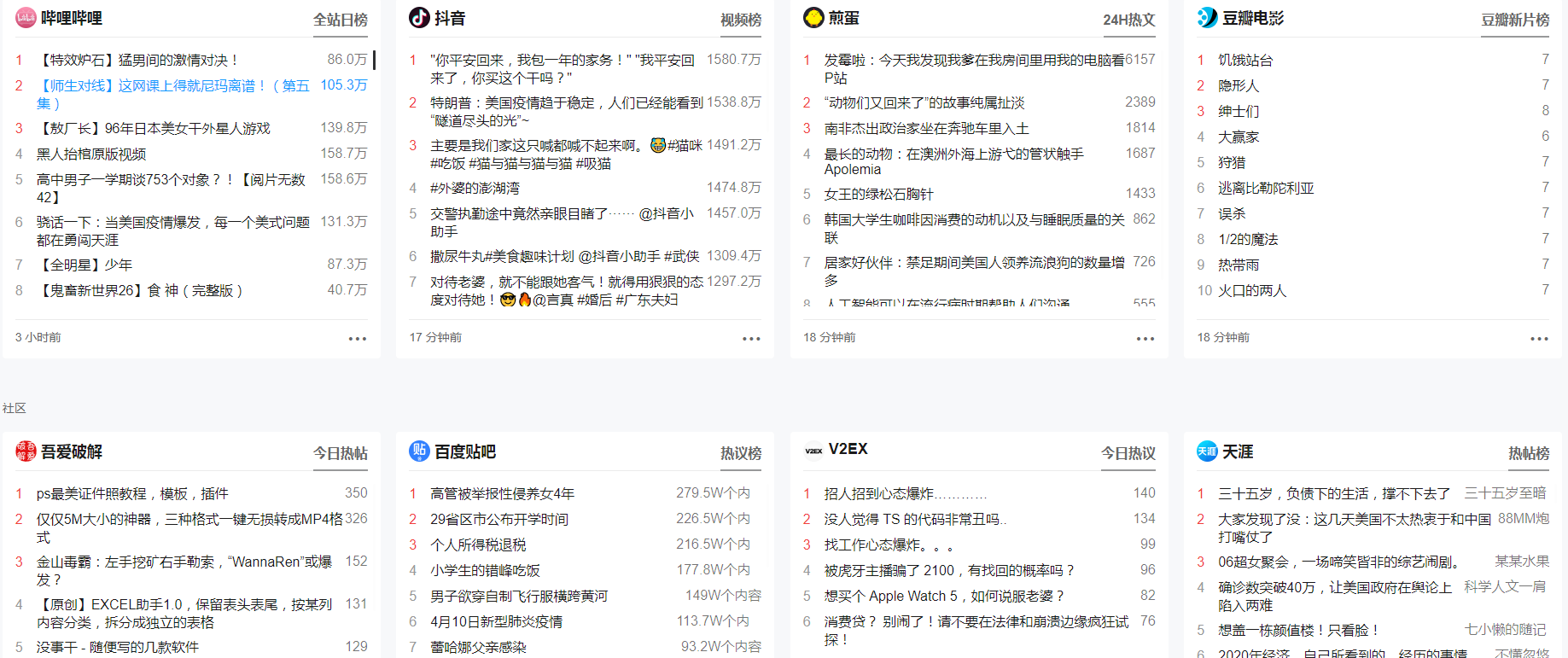The width and height of the screenshot is (1568, 658).
Task: Select the 全站日榜 tab on 哔哩哔哩
Action: point(341,20)
